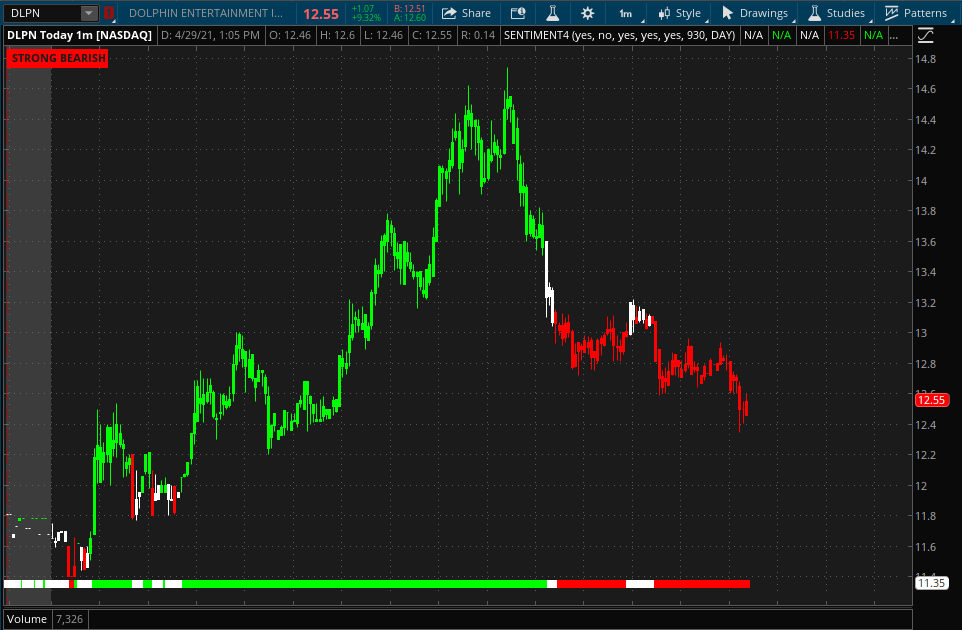Screen dimensions: 962x630
Task: Click the DLPN symbol input field
Action: tap(42, 13)
